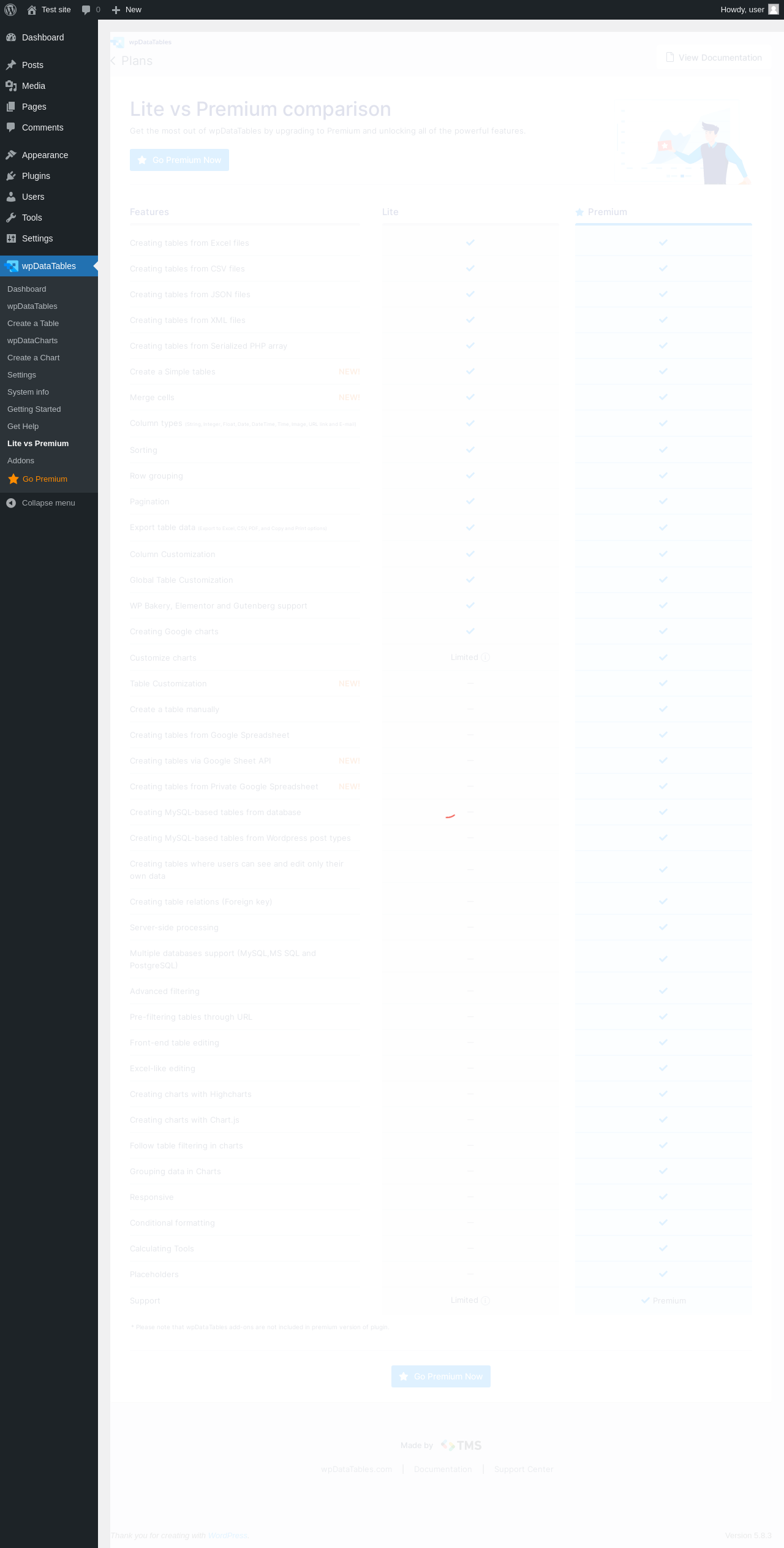Screen dimensions: 784x1548
Task: Click the Pages icon in sidebar
Action: [11, 107]
